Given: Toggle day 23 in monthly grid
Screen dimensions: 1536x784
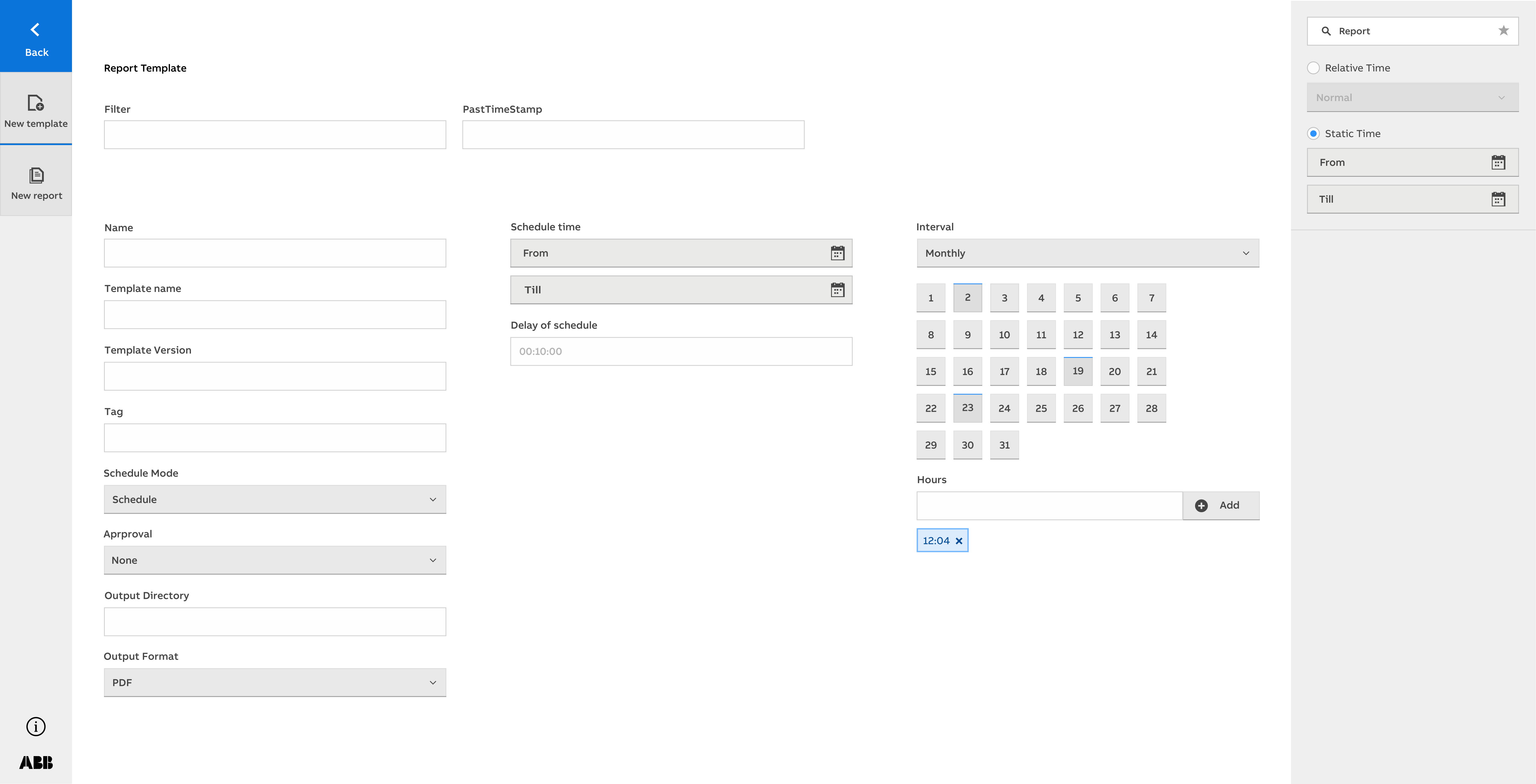Looking at the screenshot, I should coord(967,408).
